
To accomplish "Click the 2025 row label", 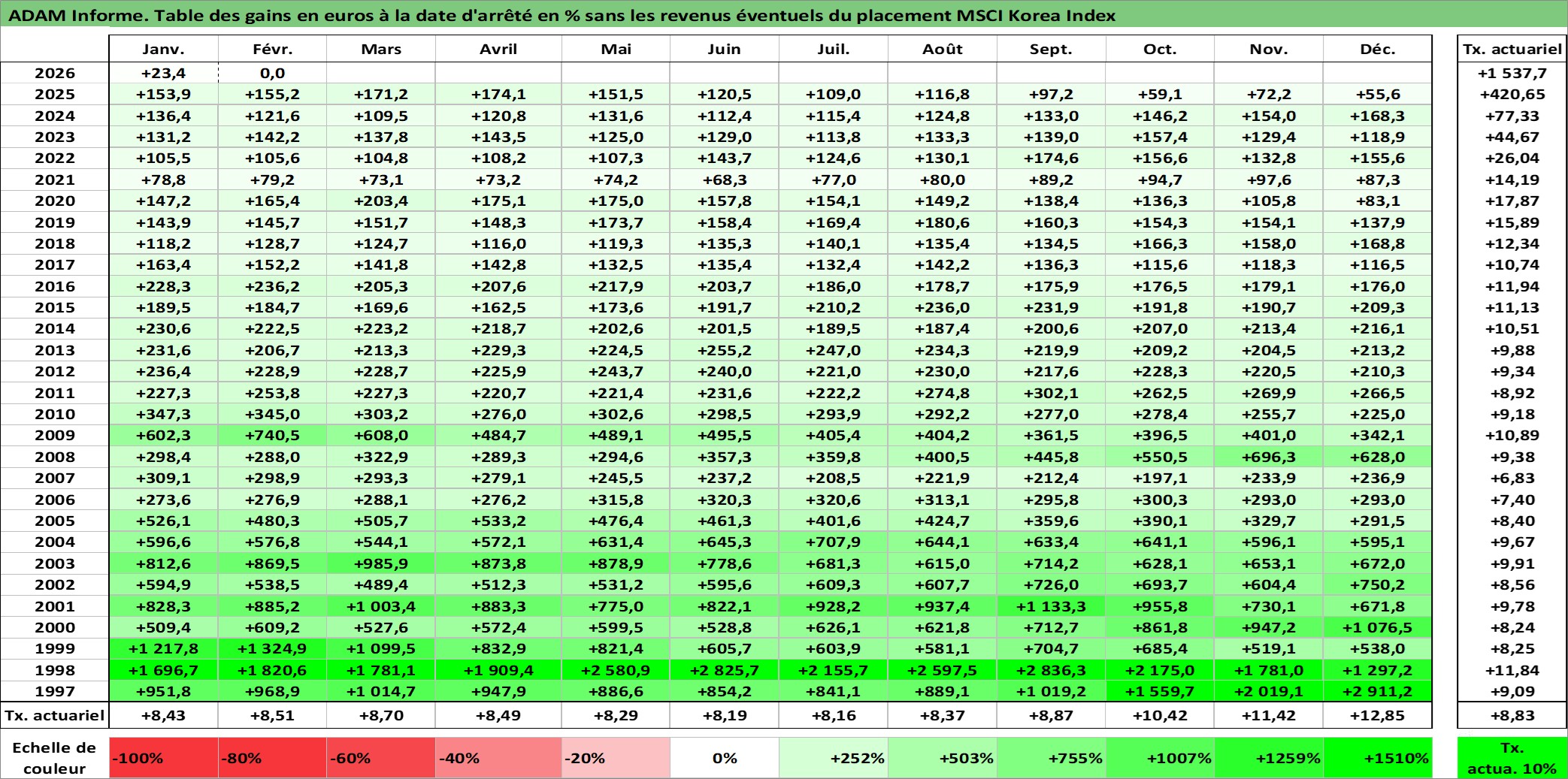I will coord(55,94).
